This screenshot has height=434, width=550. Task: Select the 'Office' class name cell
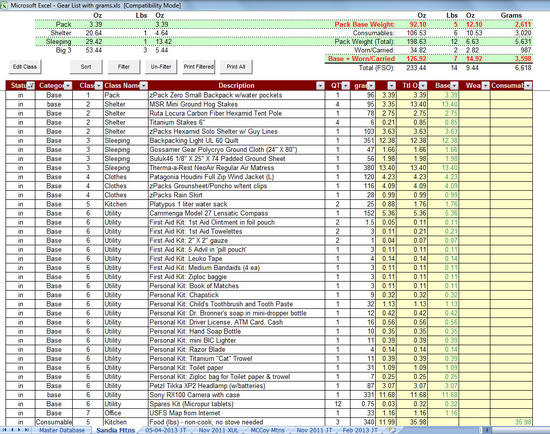pyautogui.click(x=126, y=413)
